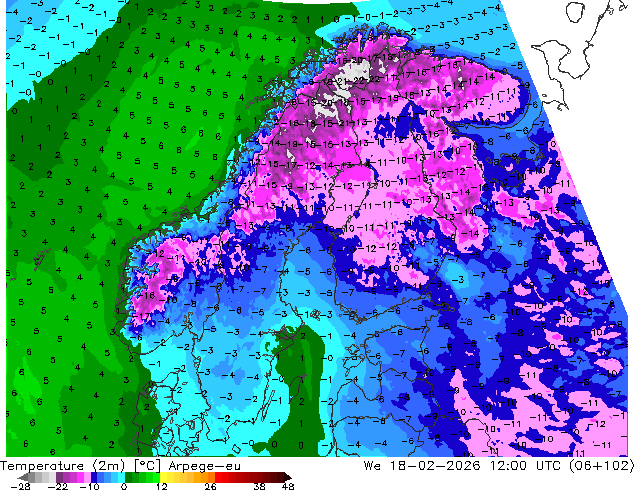The height and width of the screenshot is (490, 634).
Task: Click the yellow legend color swatch
Action: (163, 477)
